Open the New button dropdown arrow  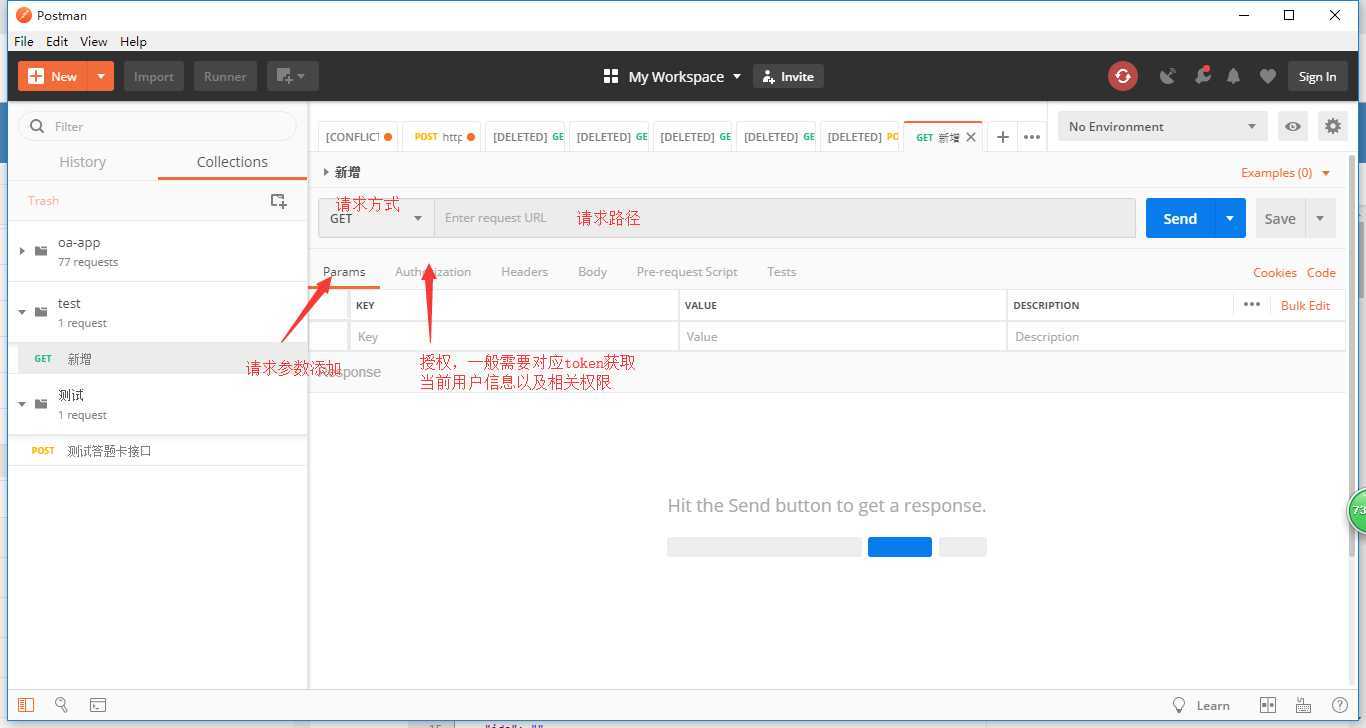click(101, 76)
